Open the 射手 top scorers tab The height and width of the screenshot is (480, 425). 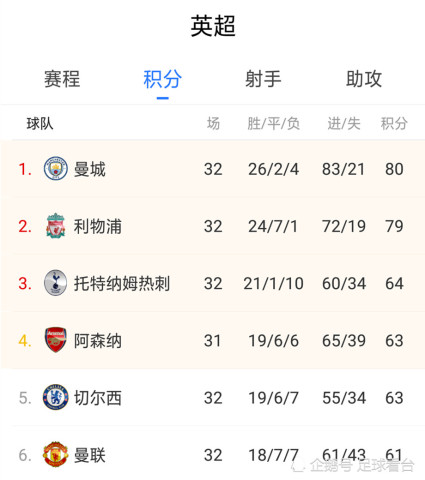pyautogui.click(x=263, y=79)
